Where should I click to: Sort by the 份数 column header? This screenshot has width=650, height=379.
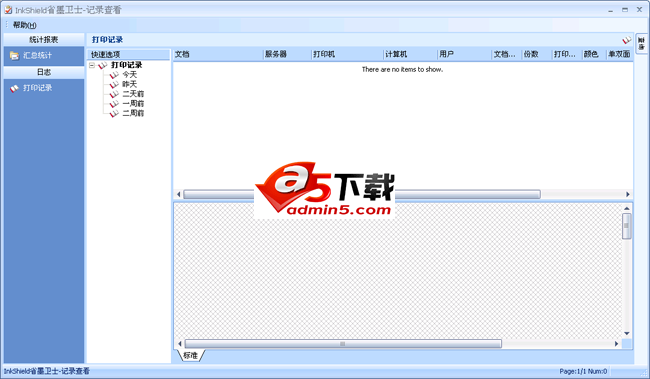coord(537,54)
